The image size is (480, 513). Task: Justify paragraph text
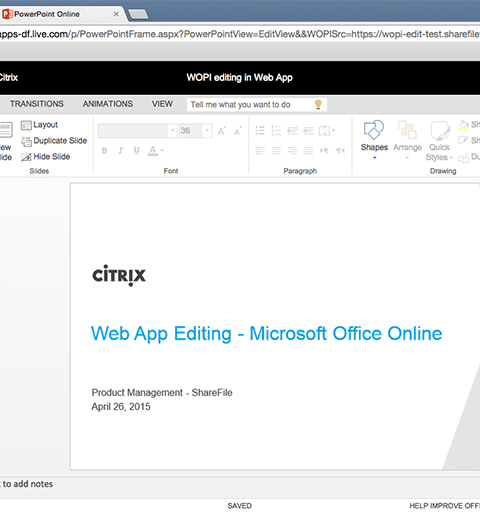pyautogui.click(x=308, y=151)
